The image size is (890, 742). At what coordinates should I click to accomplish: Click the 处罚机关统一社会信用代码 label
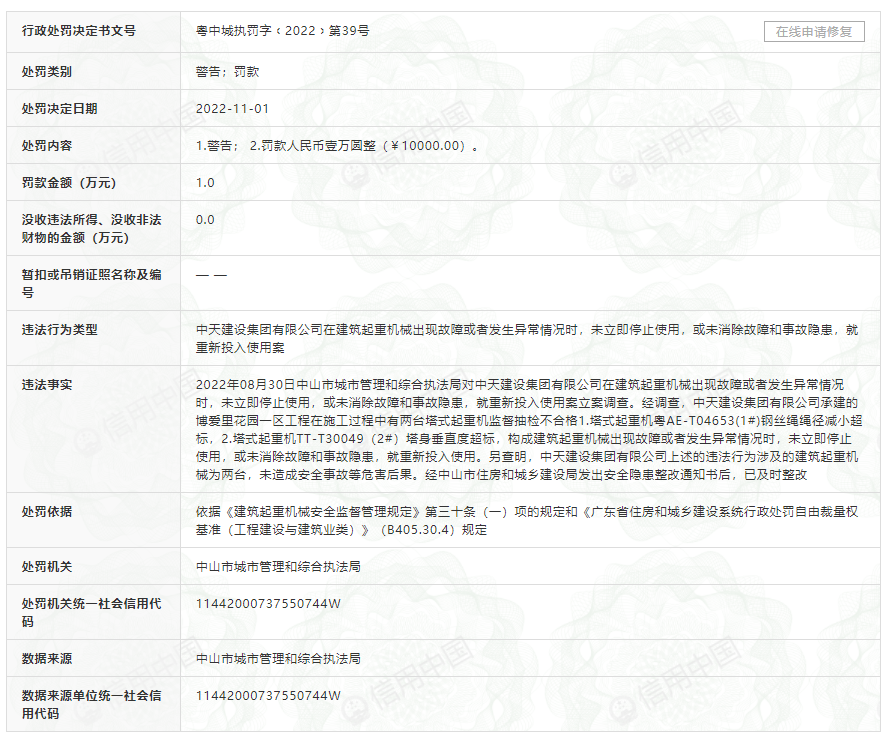(x=91, y=612)
